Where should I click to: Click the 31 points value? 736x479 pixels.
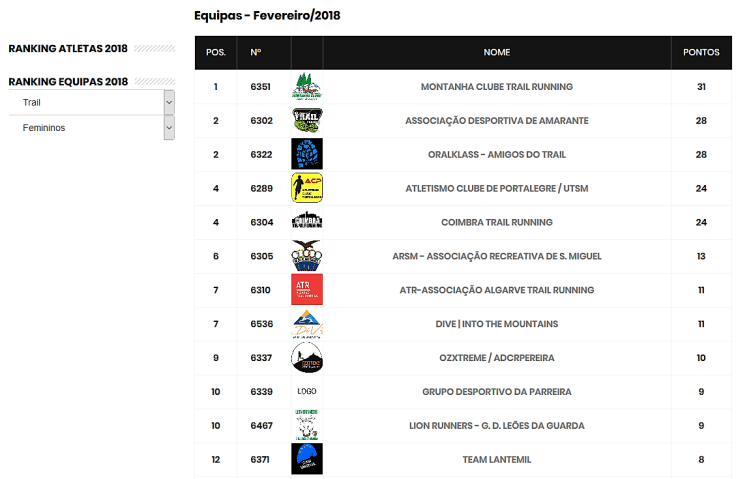[x=701, y=86]
